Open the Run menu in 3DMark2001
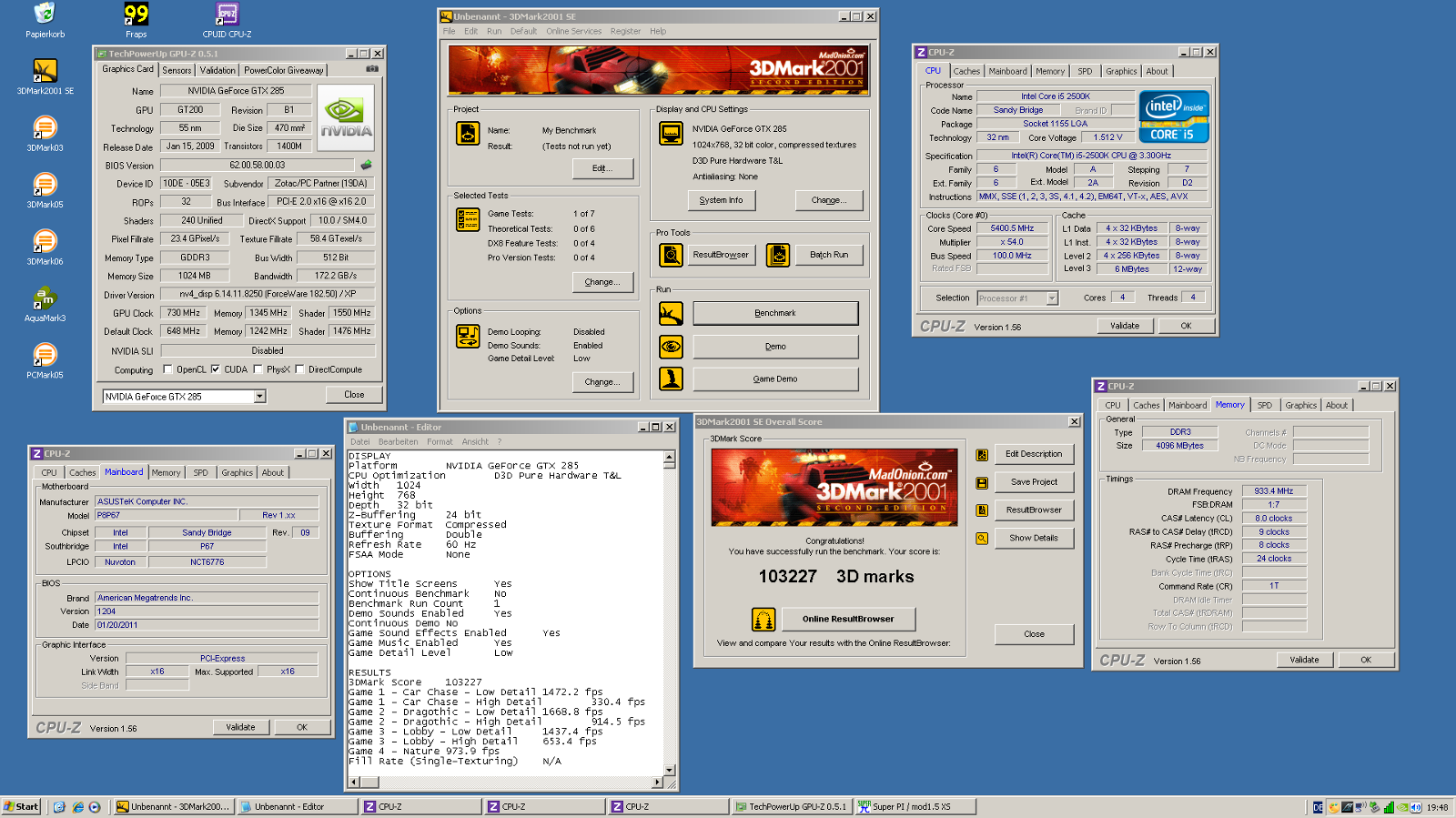 [494, 31]
